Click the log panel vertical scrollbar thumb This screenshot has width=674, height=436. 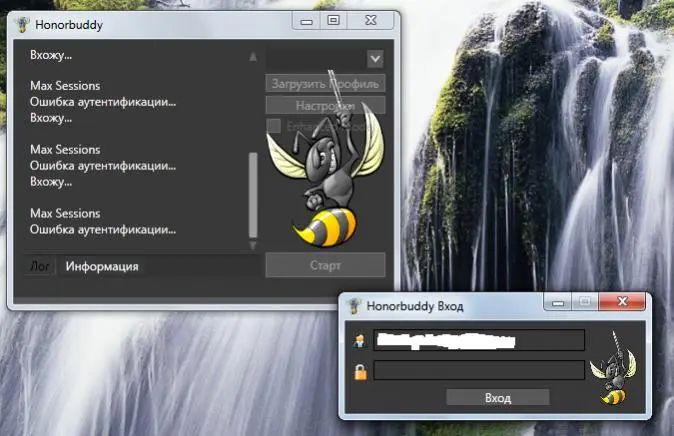tap(253, 194)
